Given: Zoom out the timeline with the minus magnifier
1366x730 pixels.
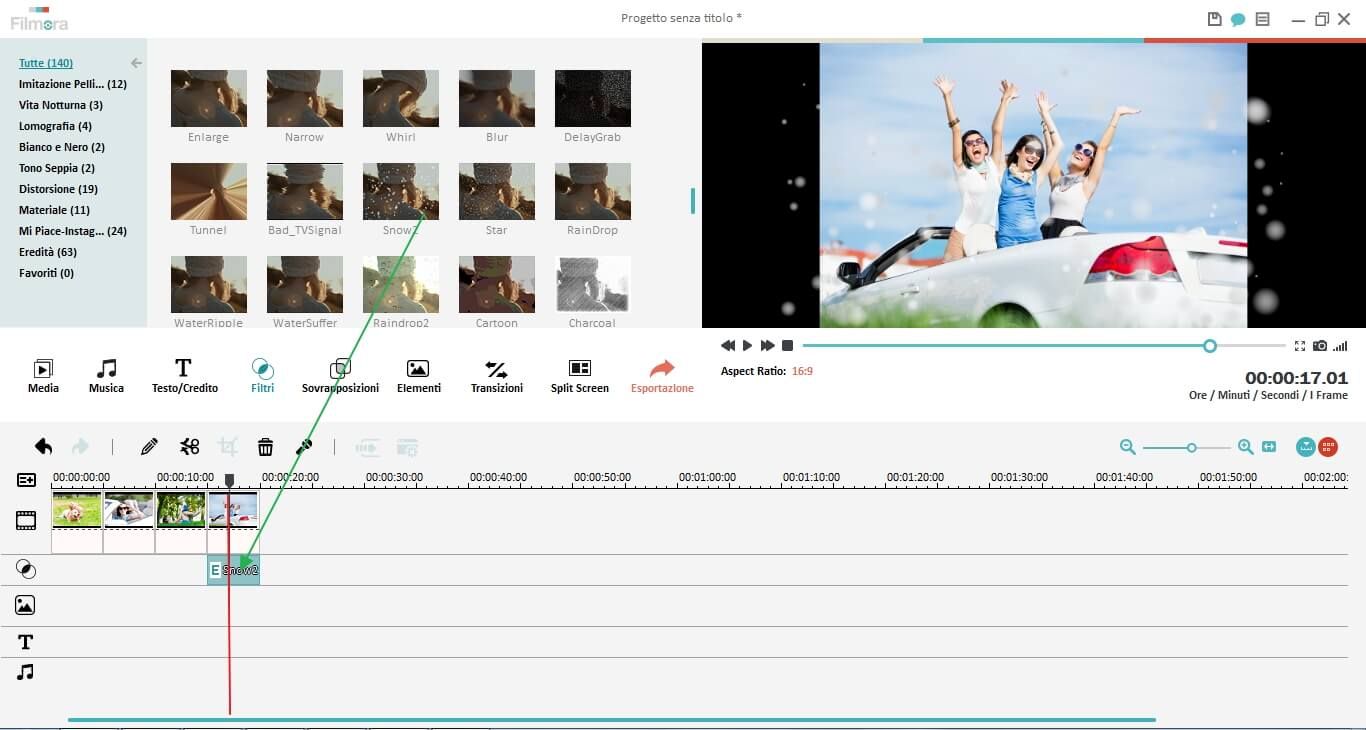Looking at the screenshot, I should coord(1128,447).
